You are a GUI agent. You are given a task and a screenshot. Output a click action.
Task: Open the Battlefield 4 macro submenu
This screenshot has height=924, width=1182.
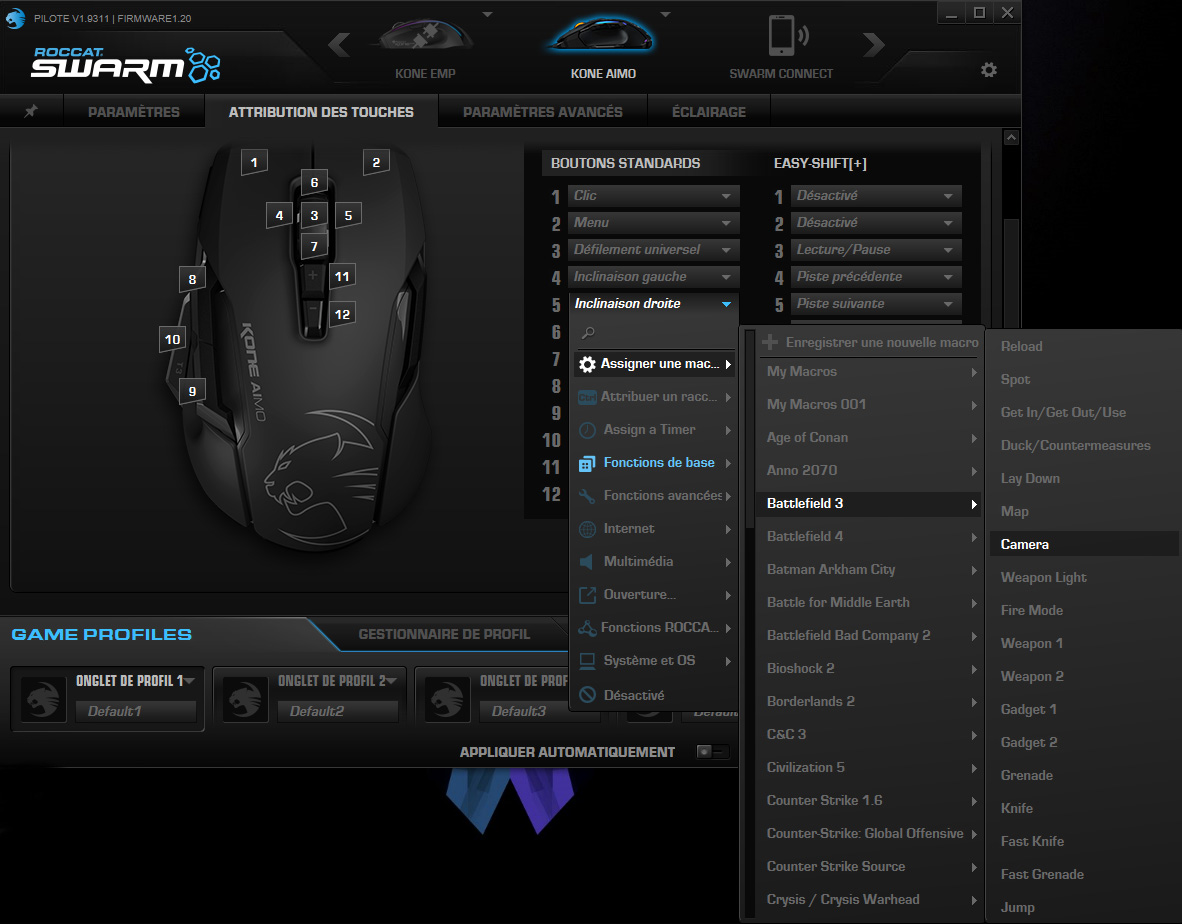coord(869,537)
